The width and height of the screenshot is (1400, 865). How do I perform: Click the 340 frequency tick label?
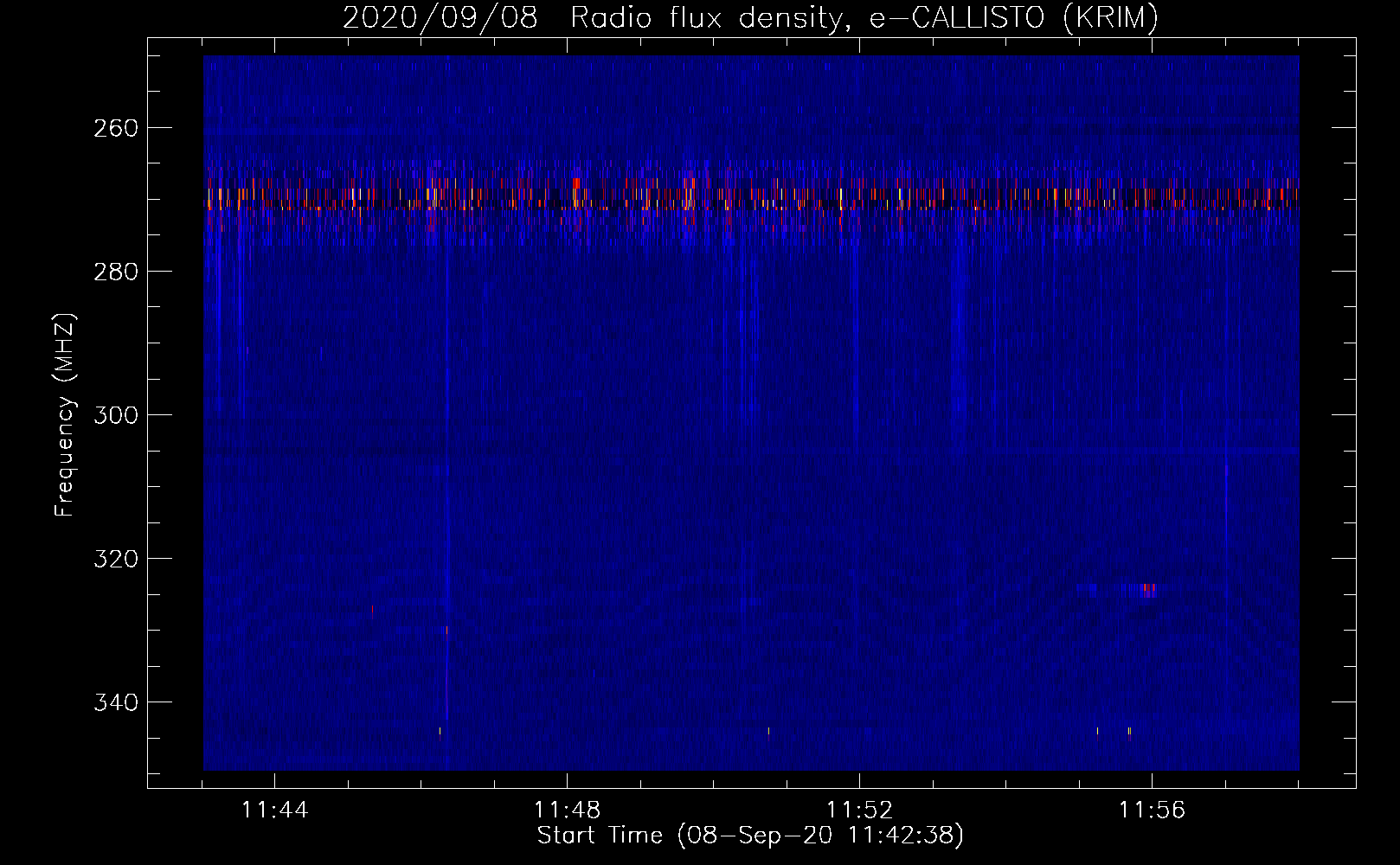pyautogui.click(x=115, y=702)
